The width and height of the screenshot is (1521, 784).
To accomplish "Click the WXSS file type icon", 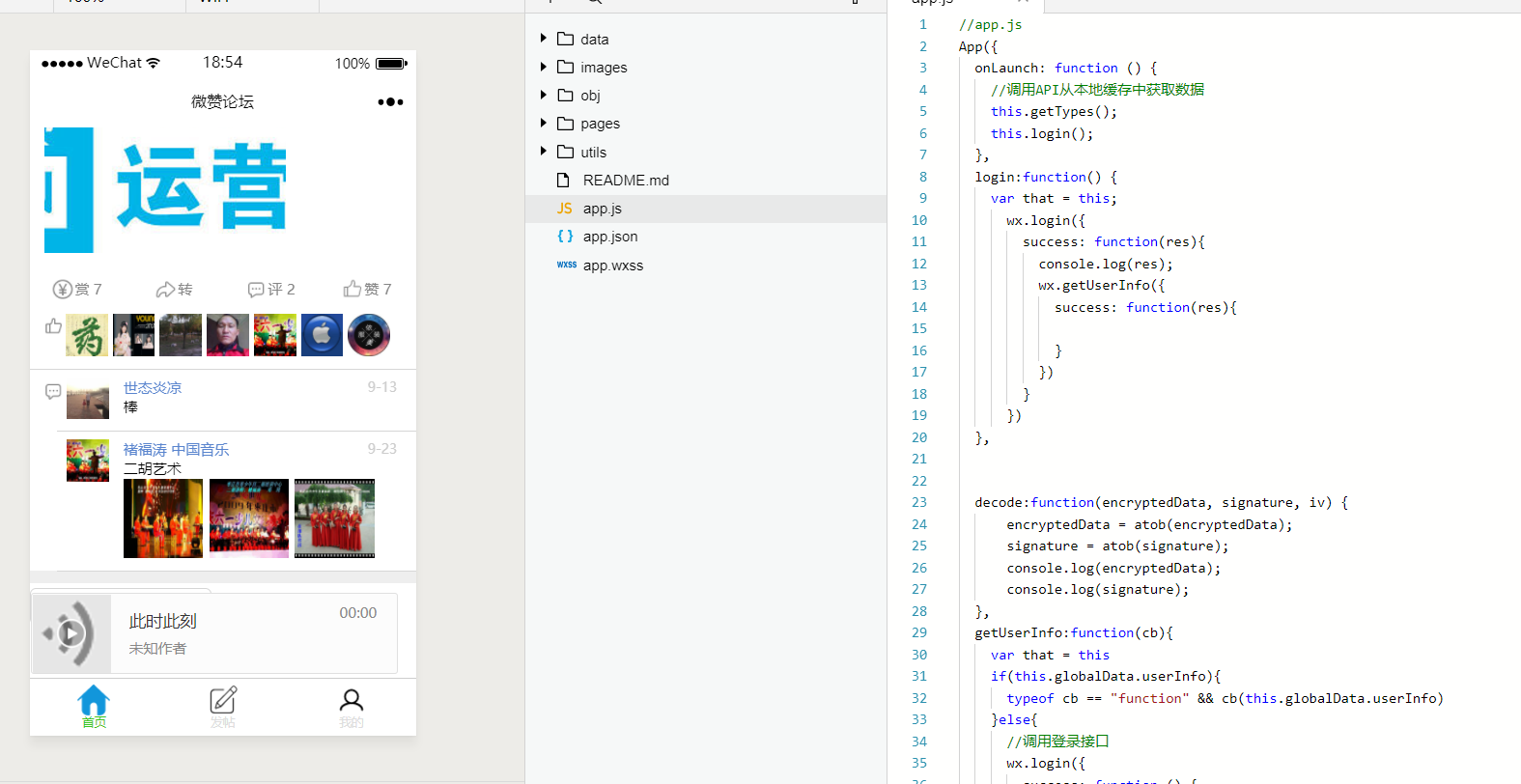I will (567, 265).
